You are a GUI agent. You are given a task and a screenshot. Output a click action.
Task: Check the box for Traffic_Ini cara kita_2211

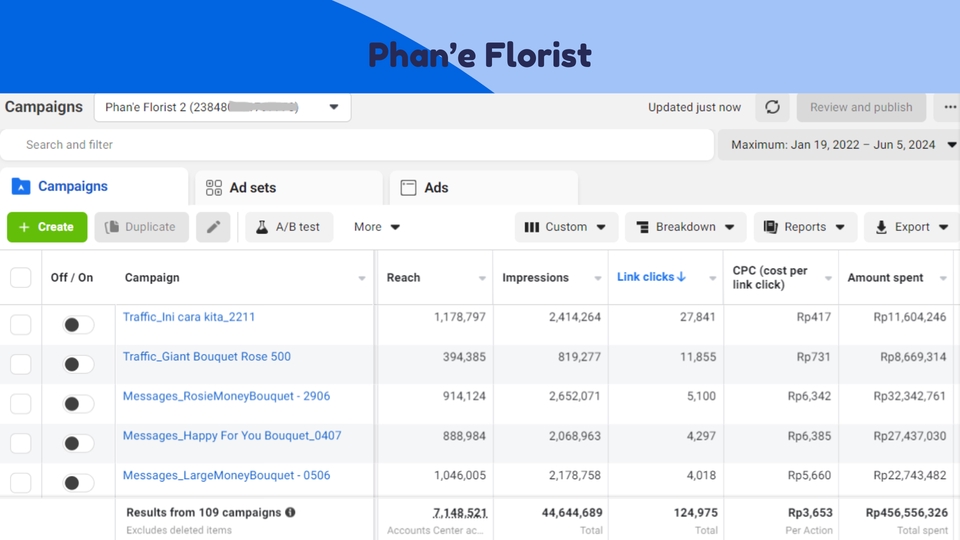21,324
